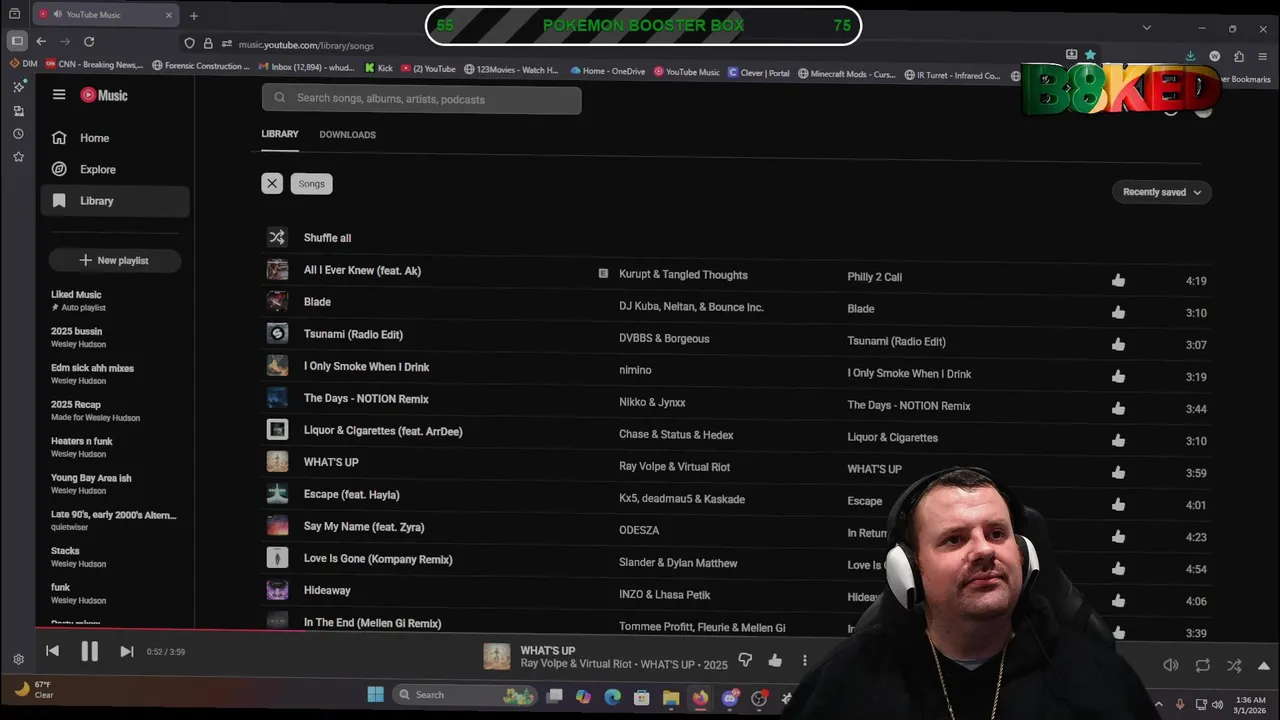Open File Explorer from the taskbar

pos(671,697)
